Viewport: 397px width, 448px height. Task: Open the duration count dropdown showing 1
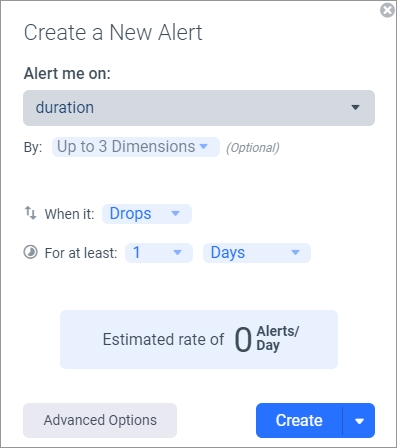click(x=159, y=253)
